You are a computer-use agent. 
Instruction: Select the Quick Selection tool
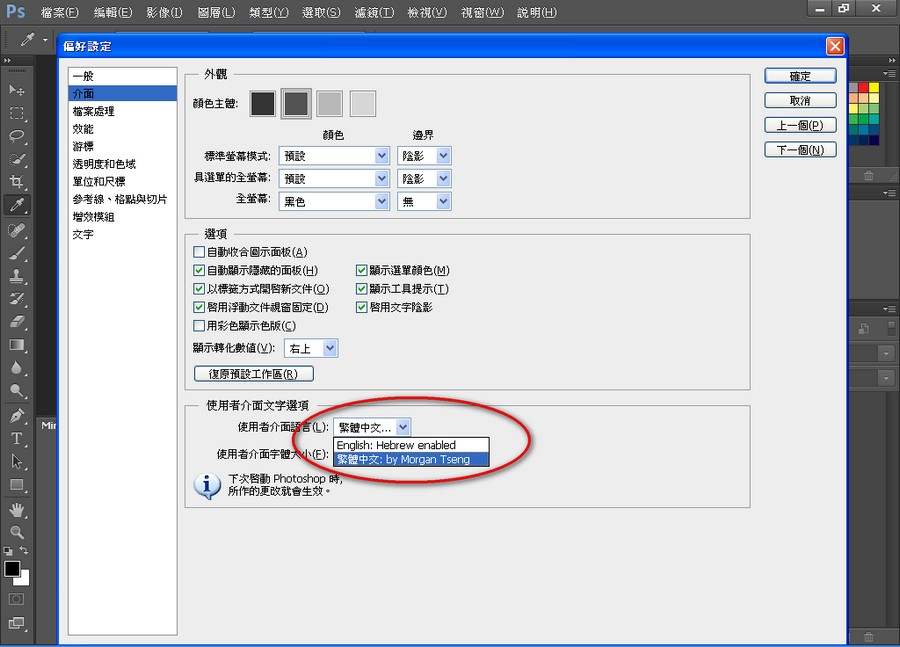coord(17,160)
